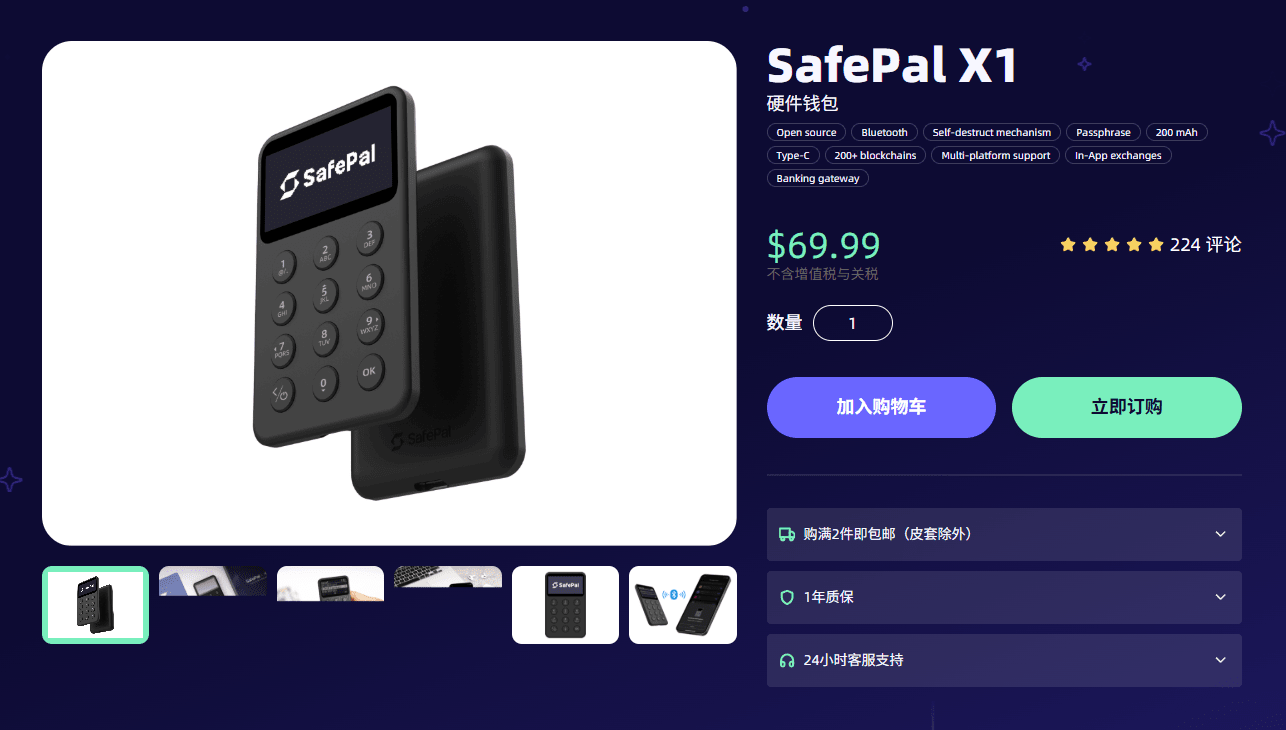
Task: Open the 224 评论 reviews link
Action: (1205, 244)
